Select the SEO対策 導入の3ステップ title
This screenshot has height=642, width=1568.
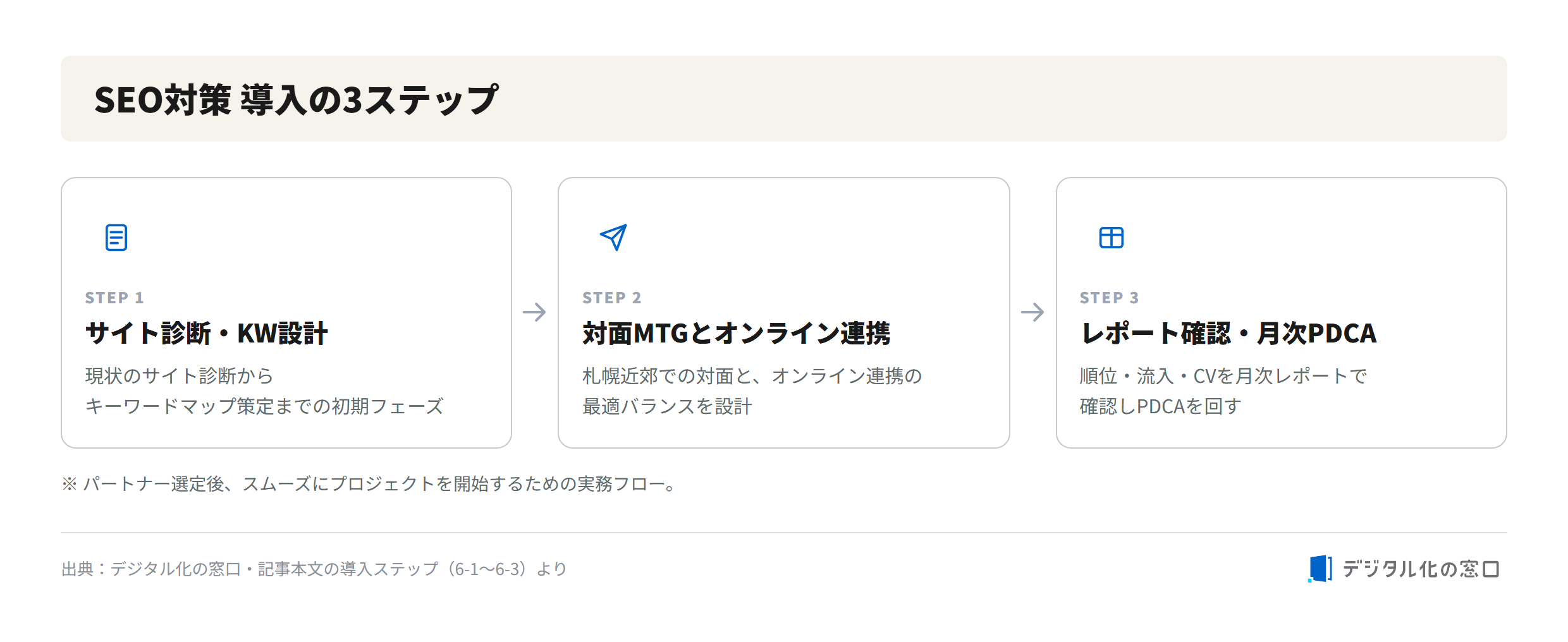[x=297, y=100]
